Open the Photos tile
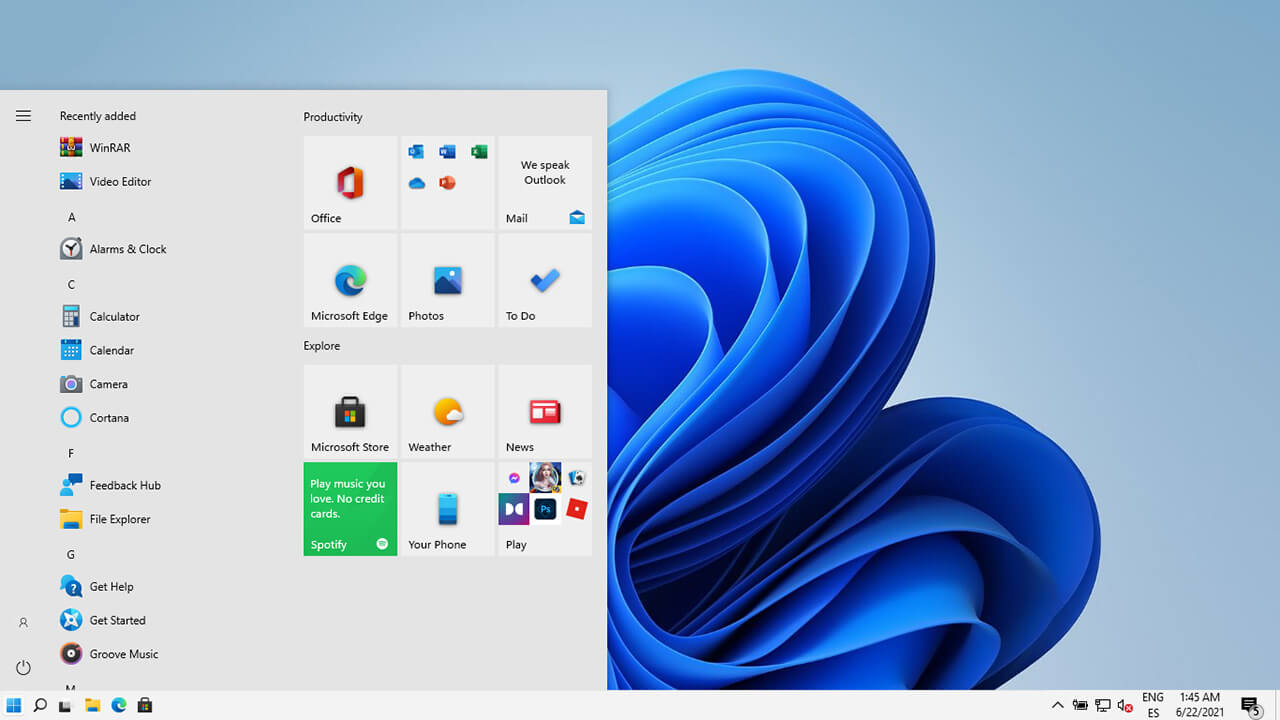 pyautogui.click(x=448, y=280)
